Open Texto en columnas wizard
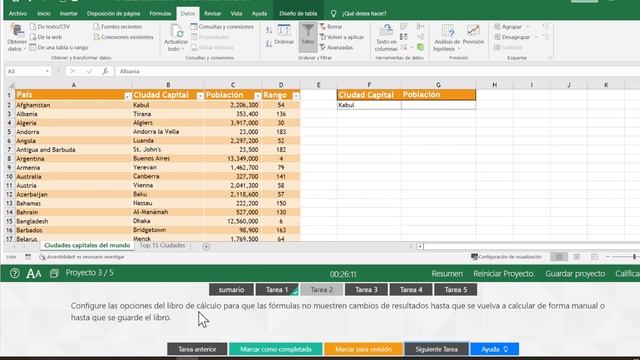 point(386,38)
